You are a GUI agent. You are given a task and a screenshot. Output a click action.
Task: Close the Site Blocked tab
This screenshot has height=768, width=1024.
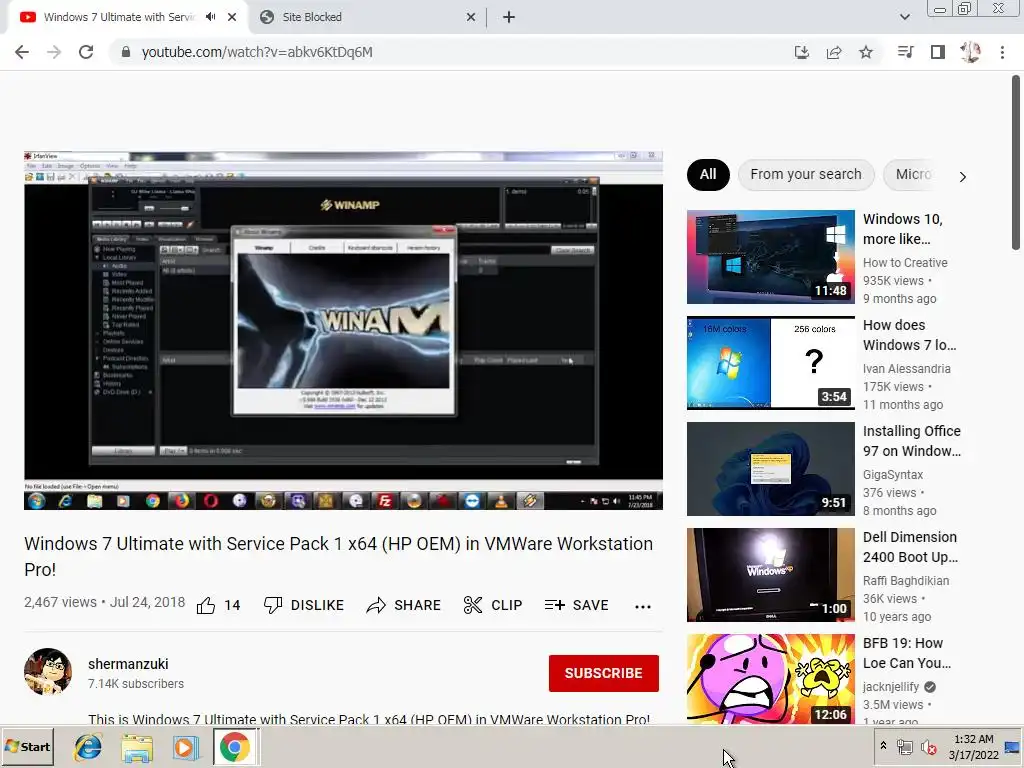point(471,17)
